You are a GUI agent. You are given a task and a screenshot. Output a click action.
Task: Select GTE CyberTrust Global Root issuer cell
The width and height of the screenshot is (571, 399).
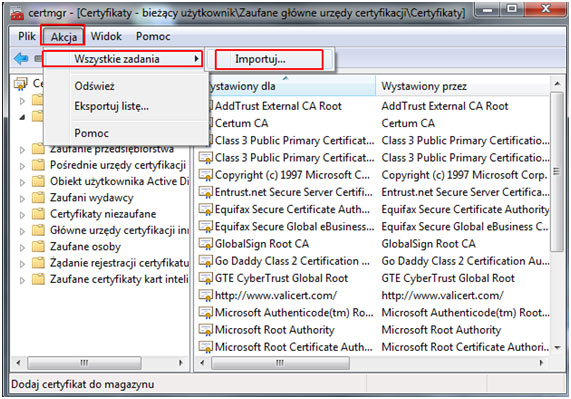(x=448, y=278)
